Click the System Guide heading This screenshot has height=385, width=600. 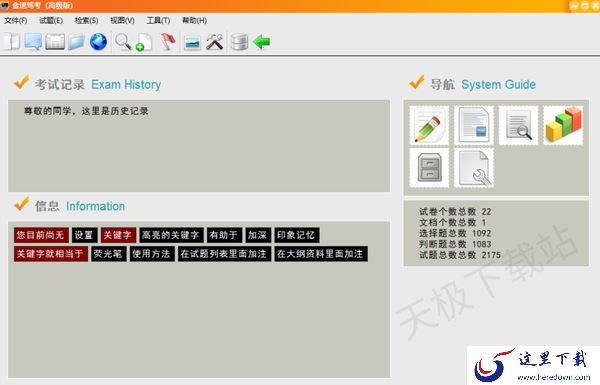click(x=498, y=84)
